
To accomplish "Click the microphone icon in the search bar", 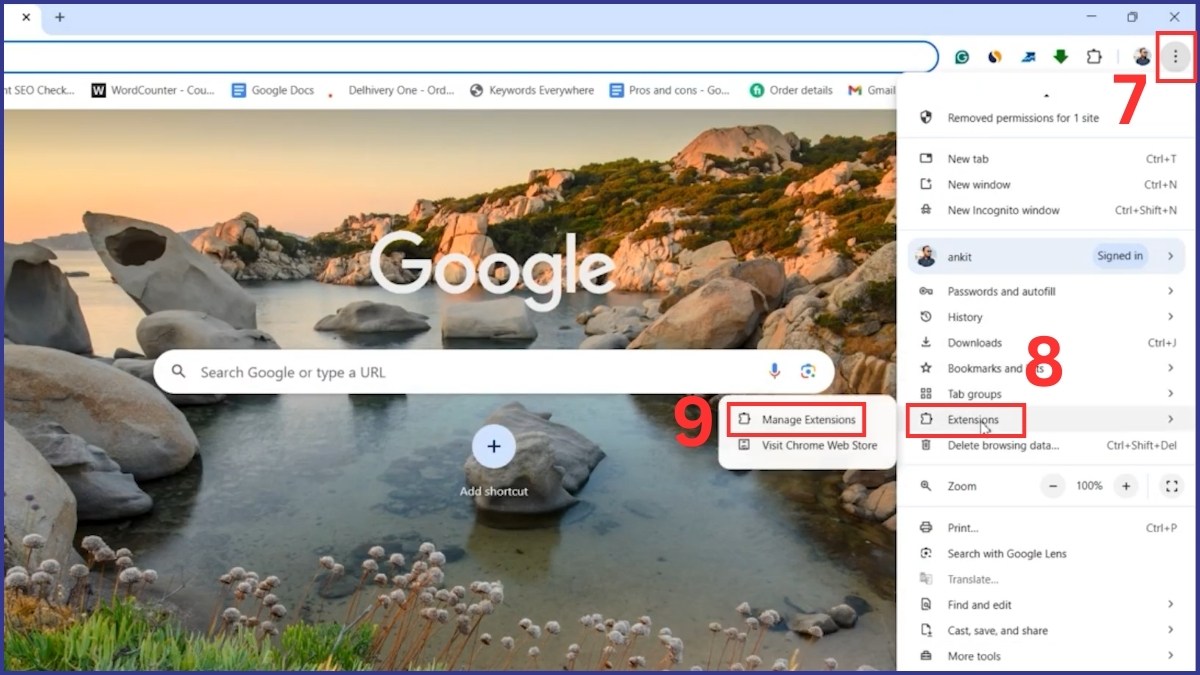I will (x=774, y=371).
